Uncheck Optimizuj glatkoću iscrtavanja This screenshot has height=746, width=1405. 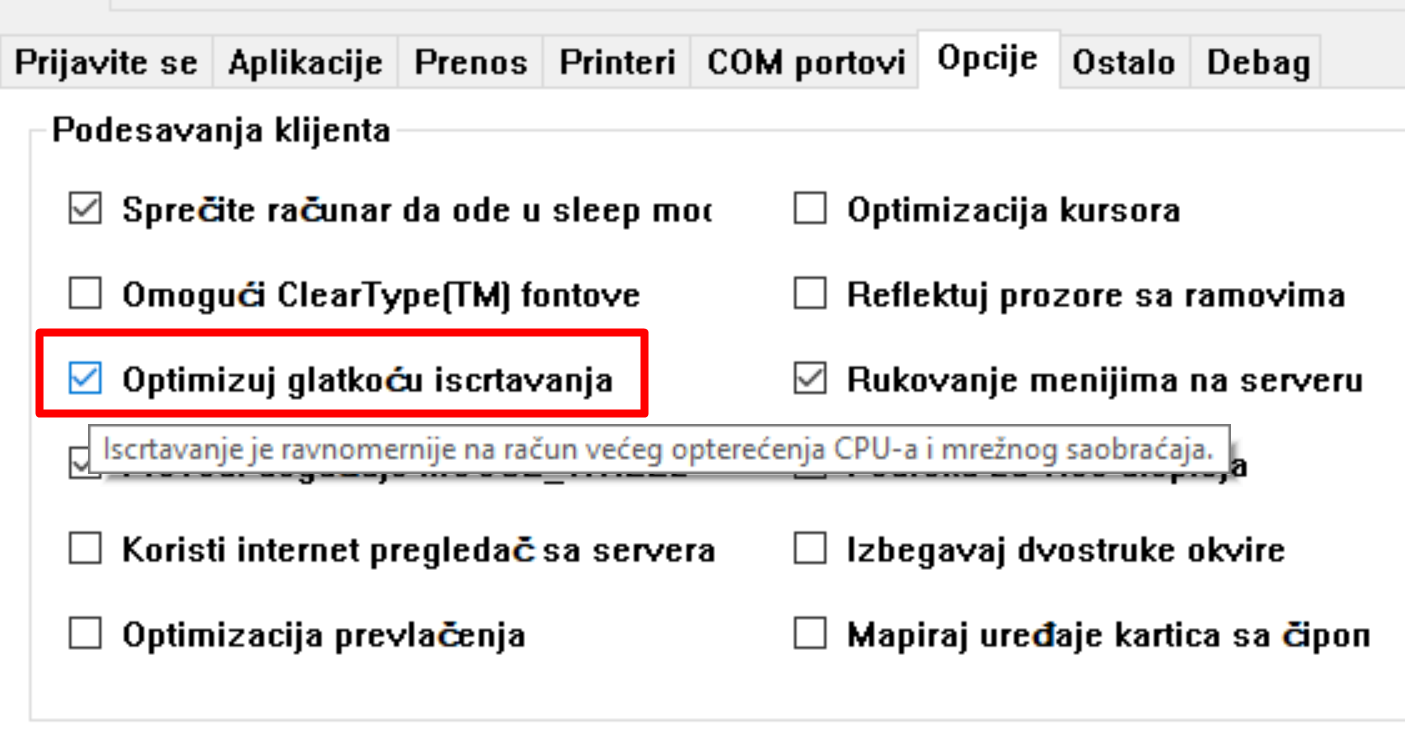click(85, 379)
